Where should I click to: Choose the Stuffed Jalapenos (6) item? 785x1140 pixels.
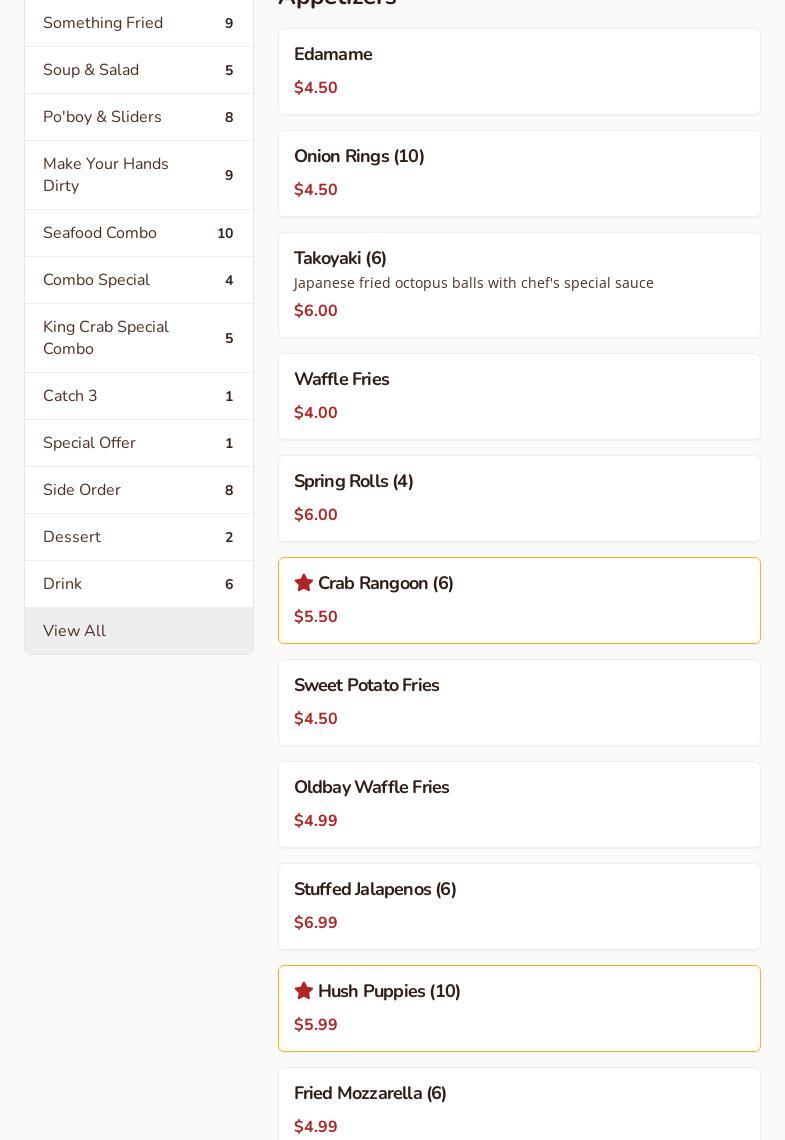(x=518, y=906)
